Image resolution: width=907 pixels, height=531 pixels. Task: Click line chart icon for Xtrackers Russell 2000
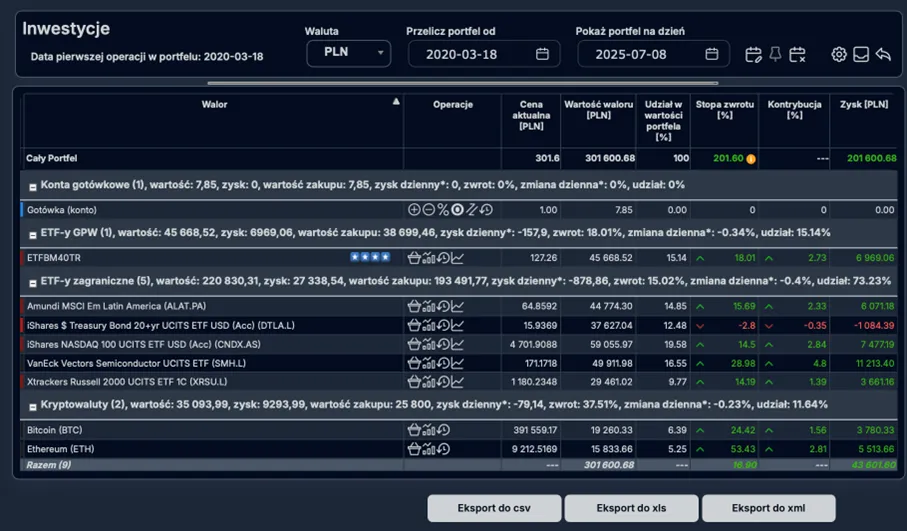coord(458,382)
